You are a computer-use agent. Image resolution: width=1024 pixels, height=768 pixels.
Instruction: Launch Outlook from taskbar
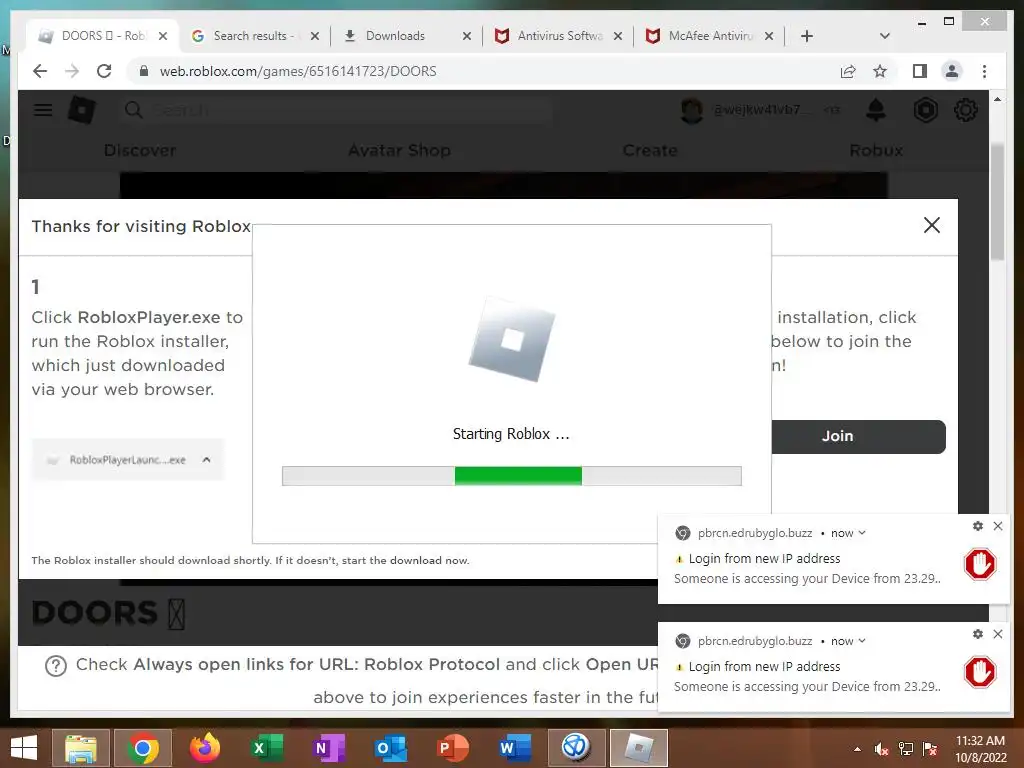(x=391, y=748)
